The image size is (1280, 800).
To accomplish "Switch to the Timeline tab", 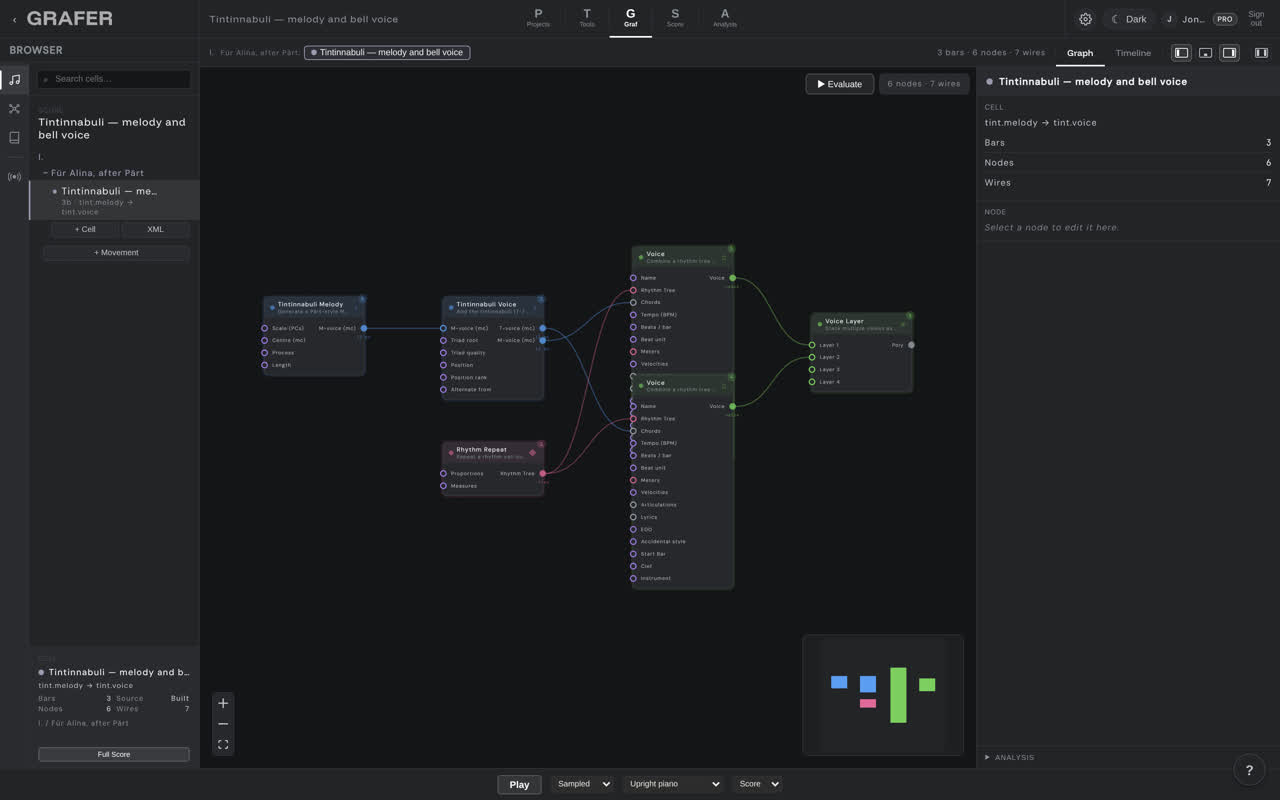I will click(1133, 53).
